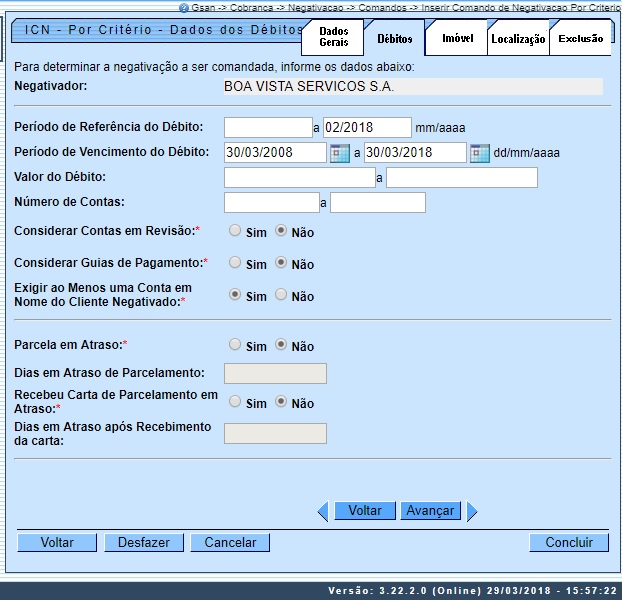Screen dimensions: 622x600
Task: Click the left arrow beside Voltar
Action: [x=322, y=511]
